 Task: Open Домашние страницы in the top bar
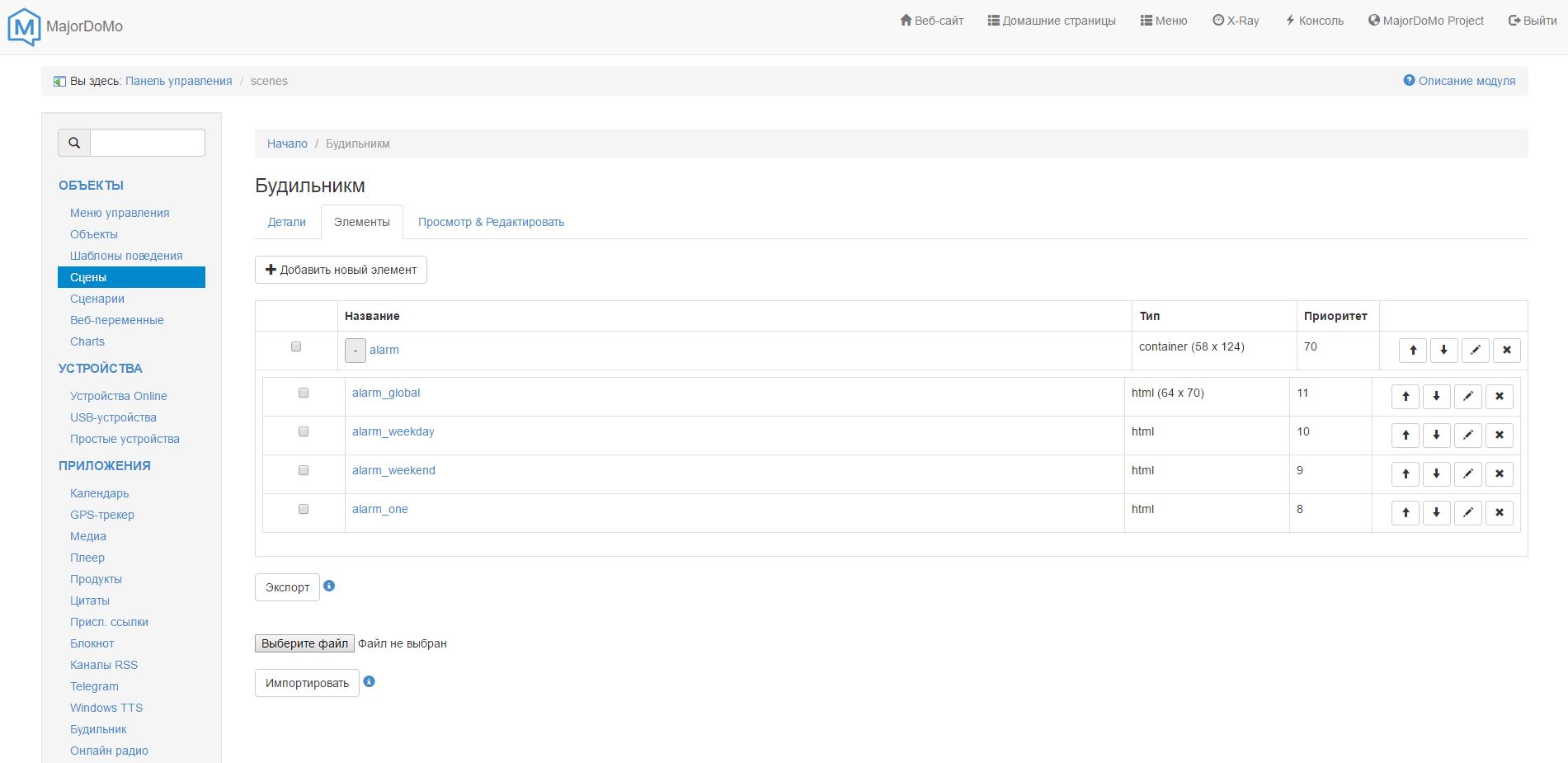1051,21
